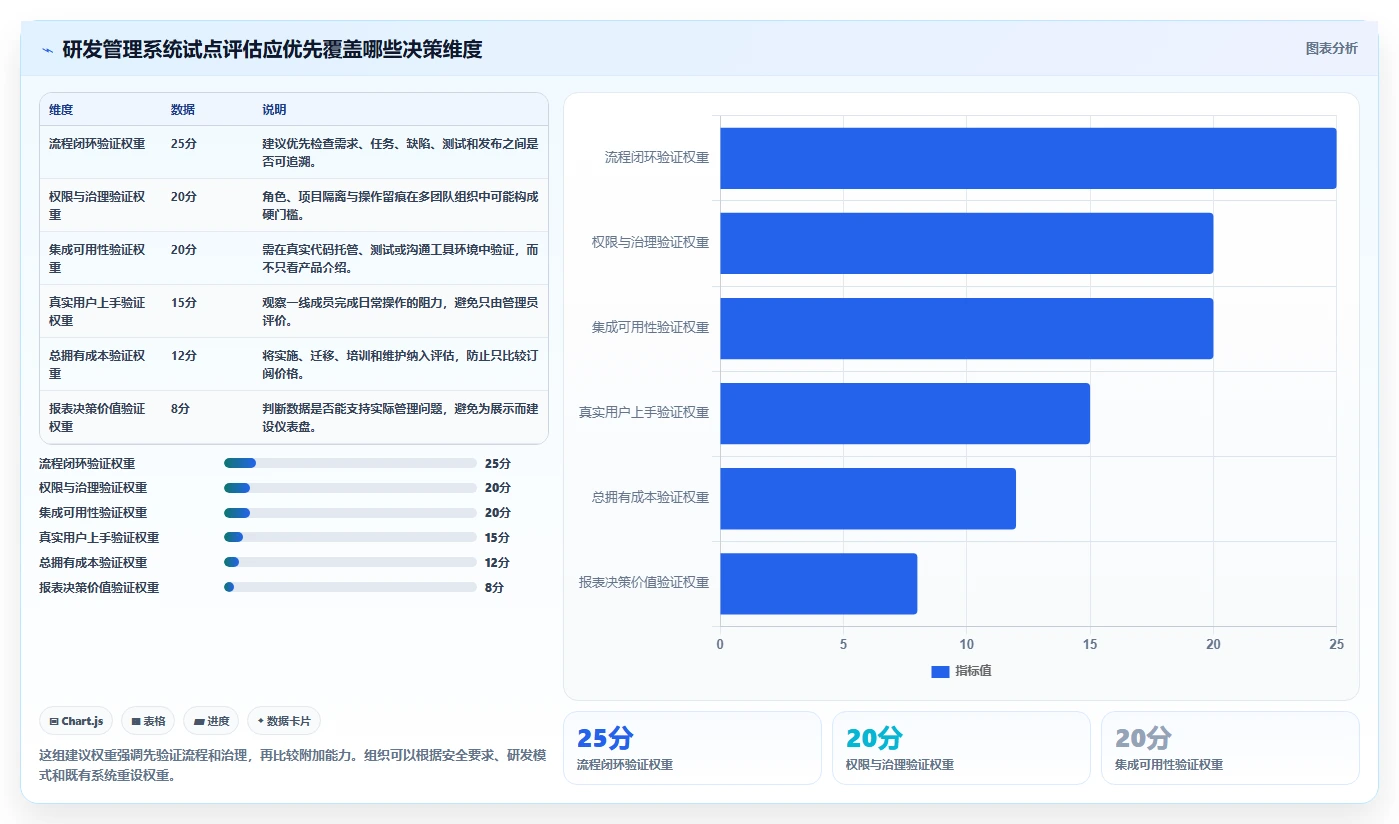
Task: Click the summary paragraph starting 这组建议权重
Action: click(x=292, y=765)
